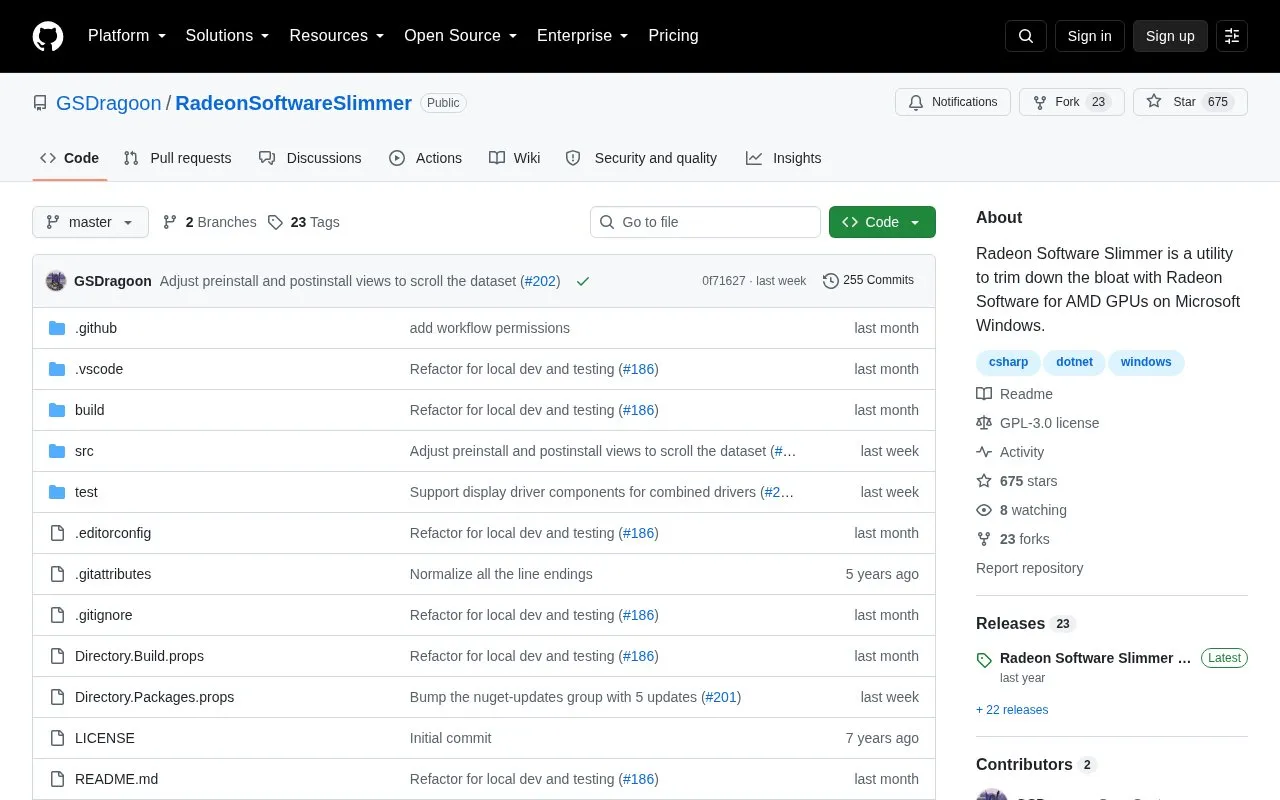Expand the Open Source menu

[461, 36]
